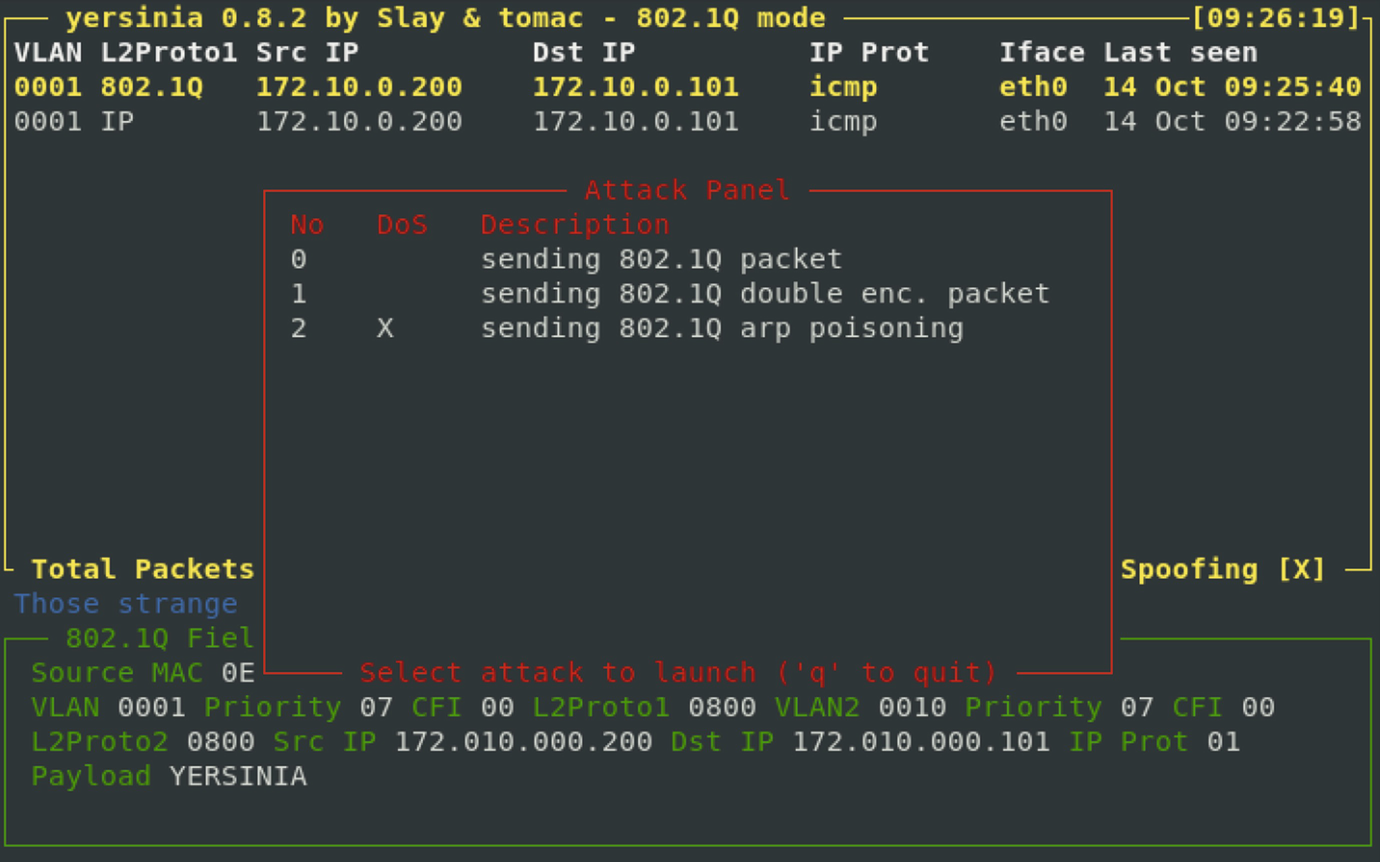Toggle the Spoofing [X] indicator
Image resolution: width=1380 pixels, height=862 pixels.
(1223, 569)
